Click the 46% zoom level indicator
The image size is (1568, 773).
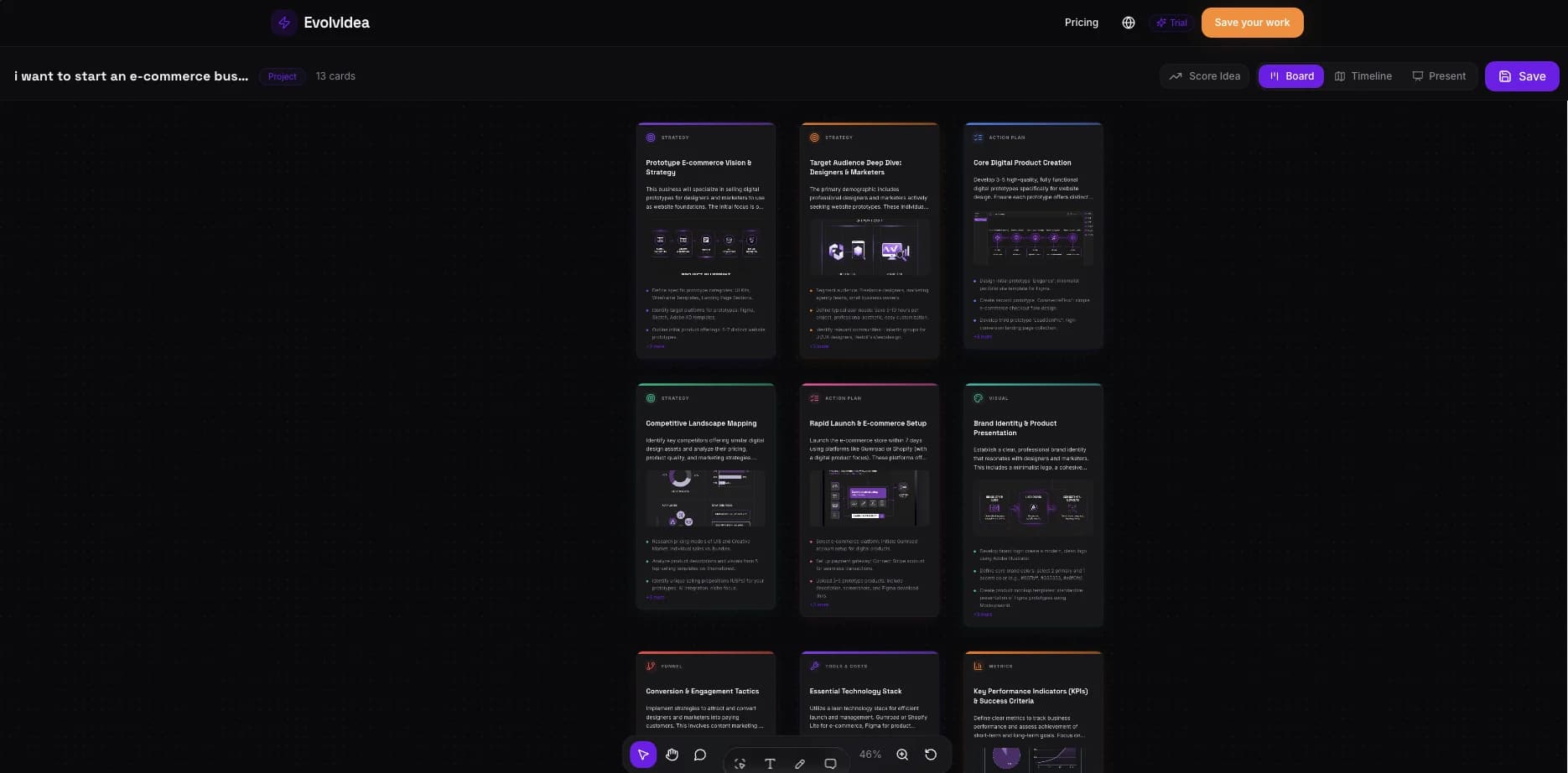click(870, 755)
